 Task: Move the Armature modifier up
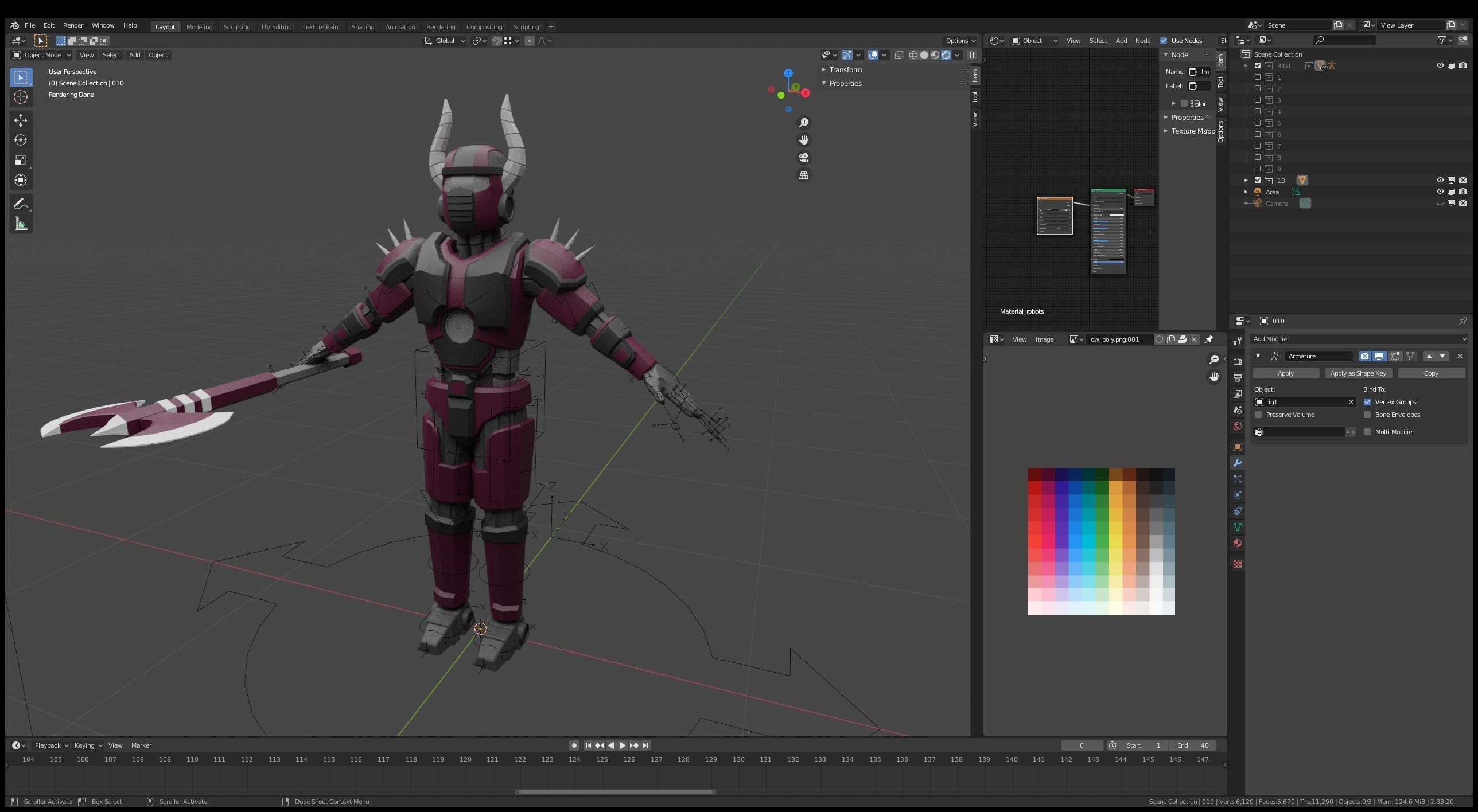[x=1429, y=356]
